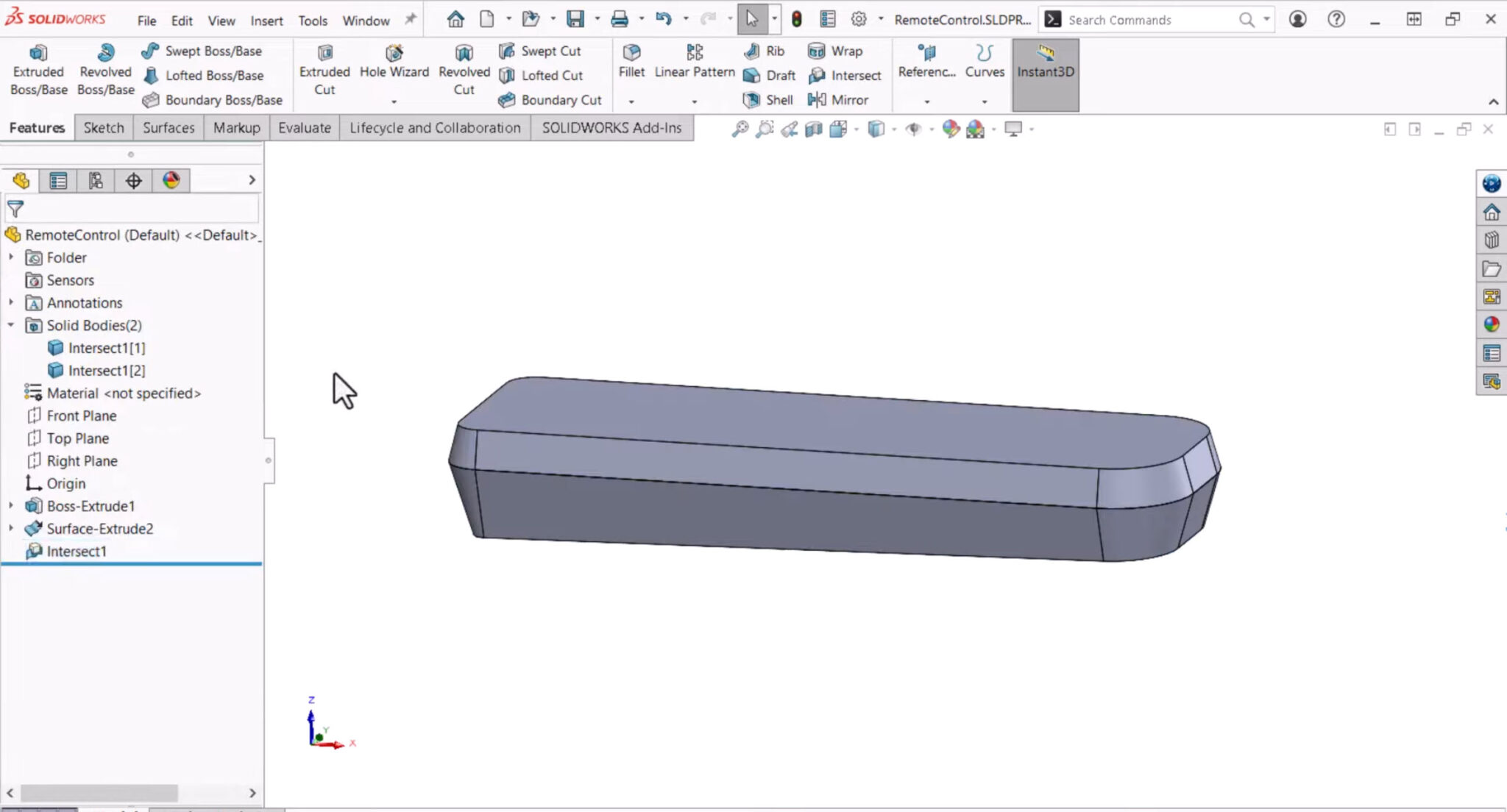Click the Search Commands field
The height and width of the screenshot is (812, 1507).
click(x=1148, y=20)
